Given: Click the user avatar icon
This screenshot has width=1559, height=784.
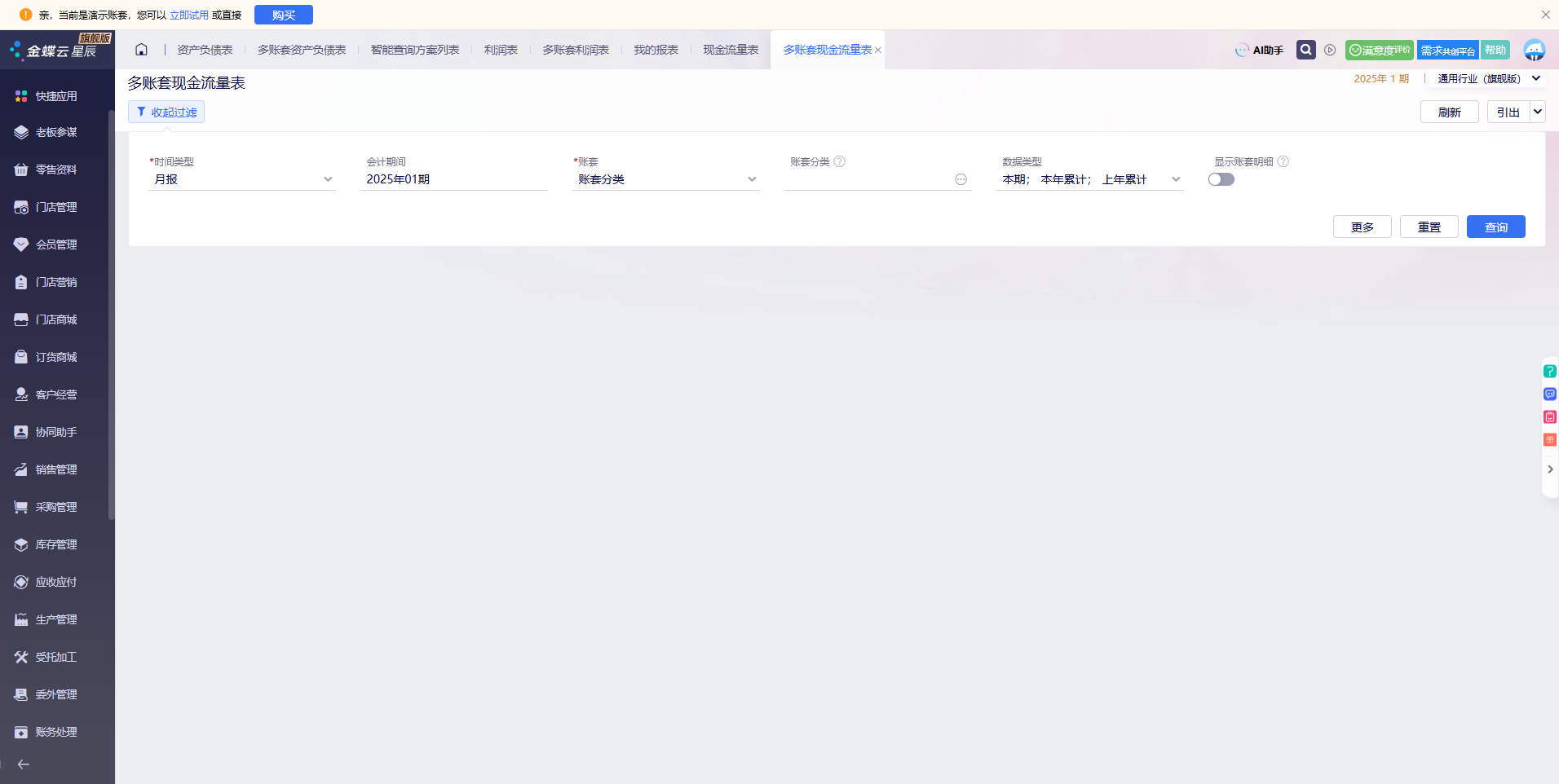Looking at the screenshot, I should point(1534,50).
